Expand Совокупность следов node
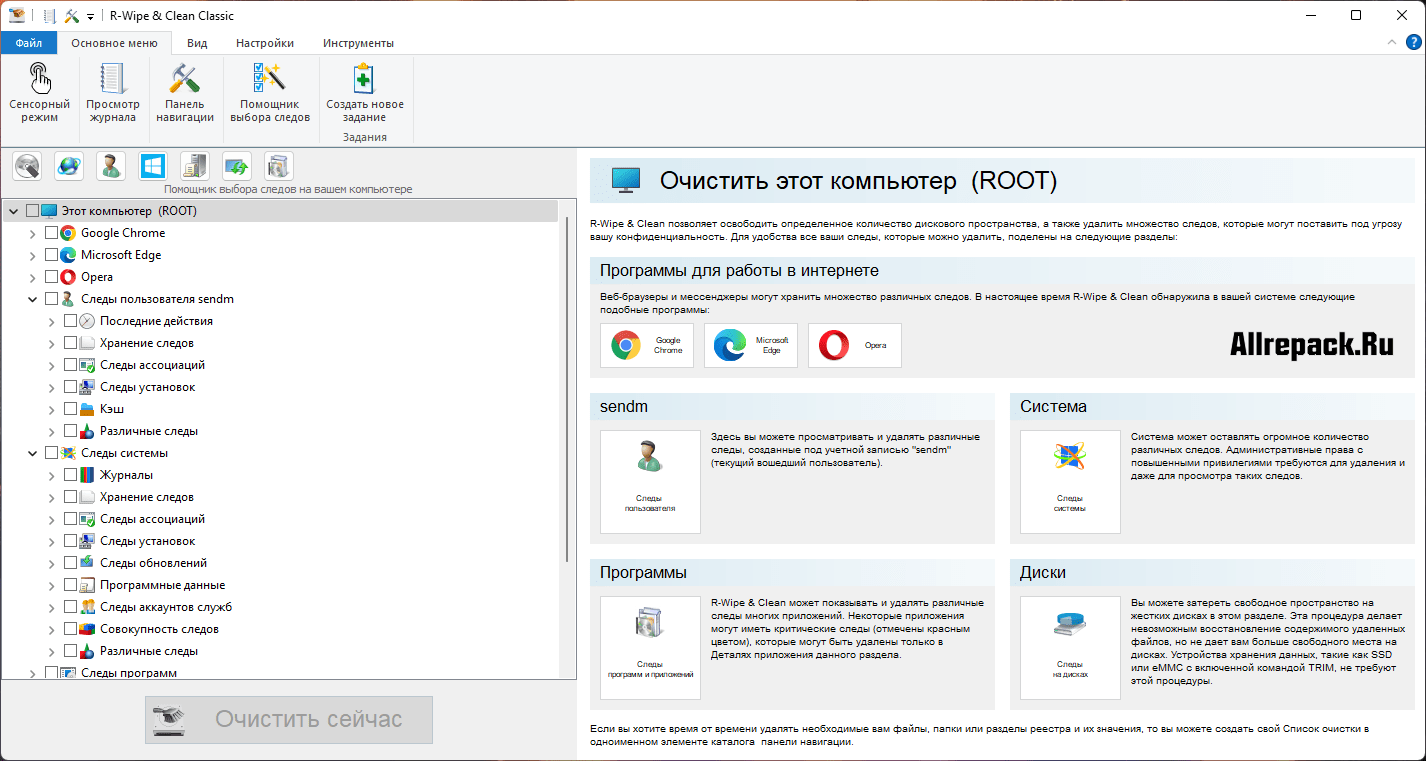The image size is (1426, 761). tap(52, 629)
